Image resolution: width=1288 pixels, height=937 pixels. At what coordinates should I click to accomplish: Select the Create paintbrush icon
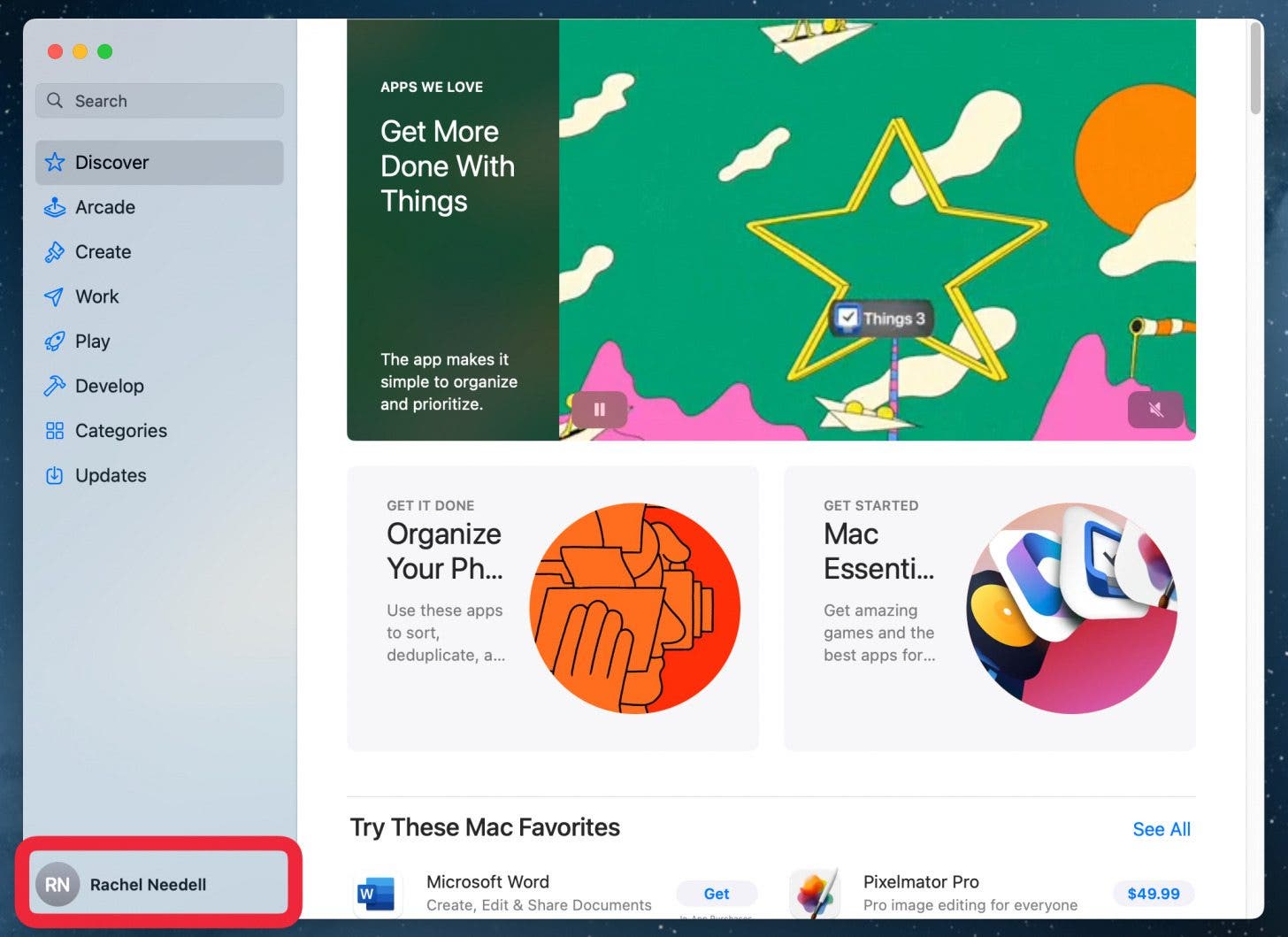tap(55, 252)
